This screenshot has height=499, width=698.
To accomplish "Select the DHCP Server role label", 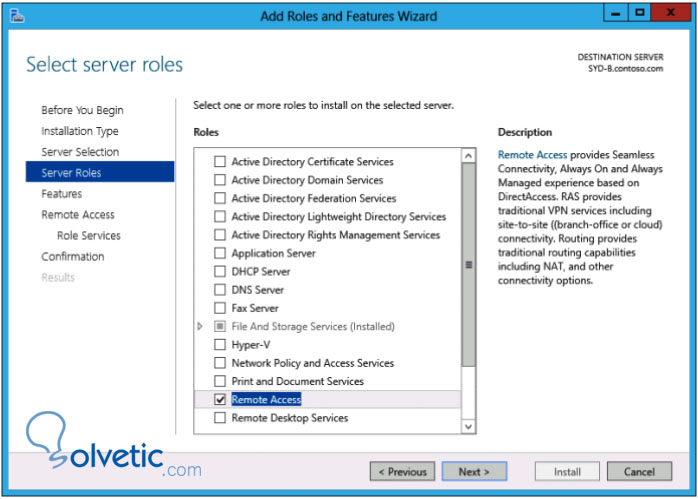I will coord(261,272).
